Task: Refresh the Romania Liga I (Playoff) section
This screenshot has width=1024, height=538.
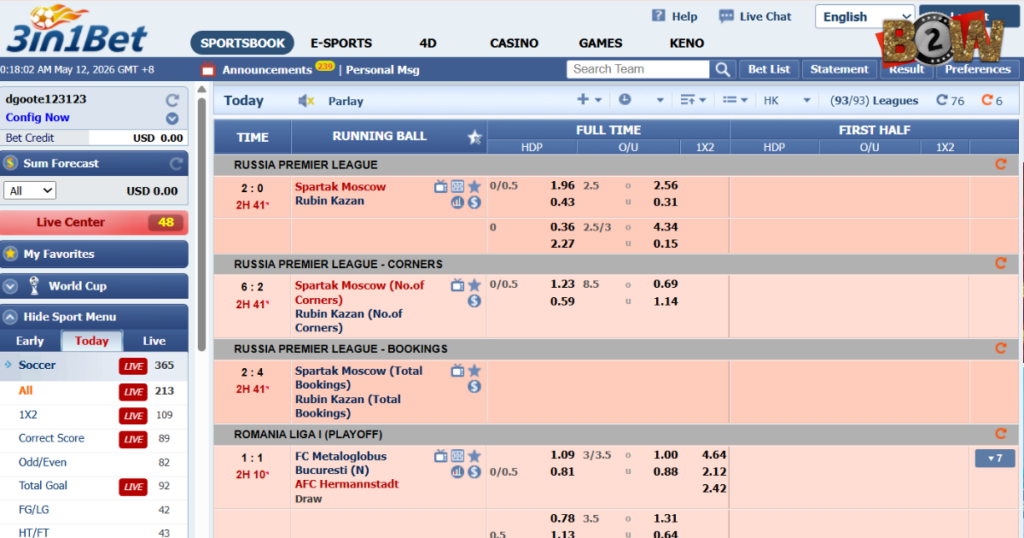Action: point(1000,434)
